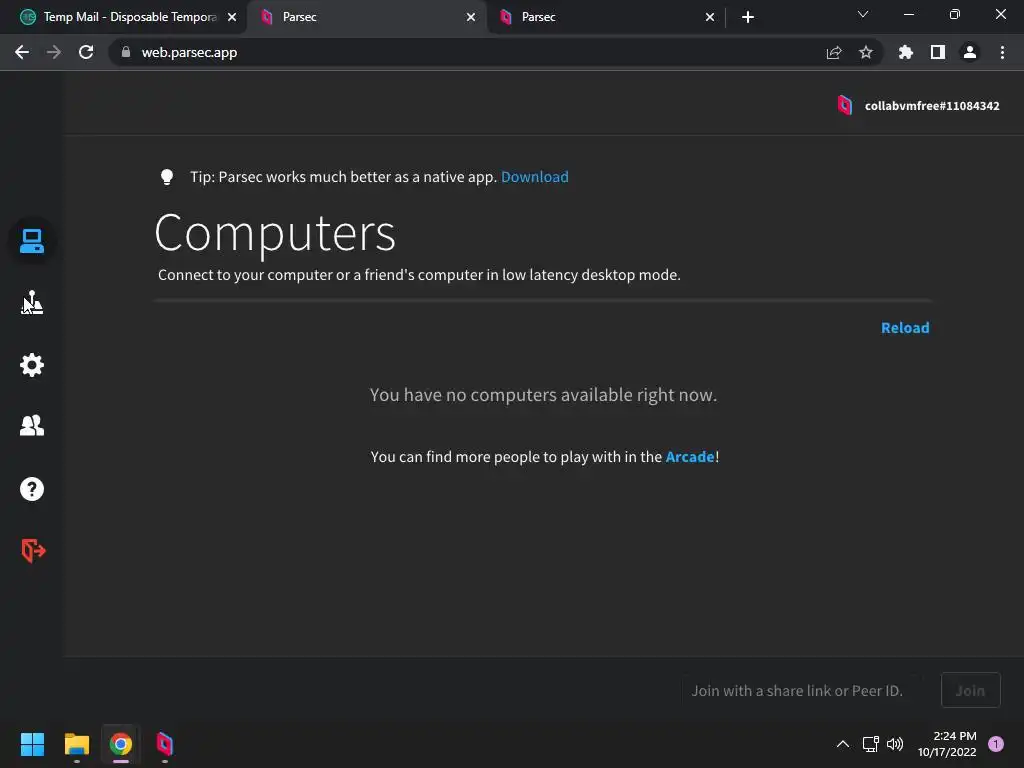Toggle the browser side panel
Image resolution: width=1024 pixels, height=768 pixels.
tap(938, 52)
